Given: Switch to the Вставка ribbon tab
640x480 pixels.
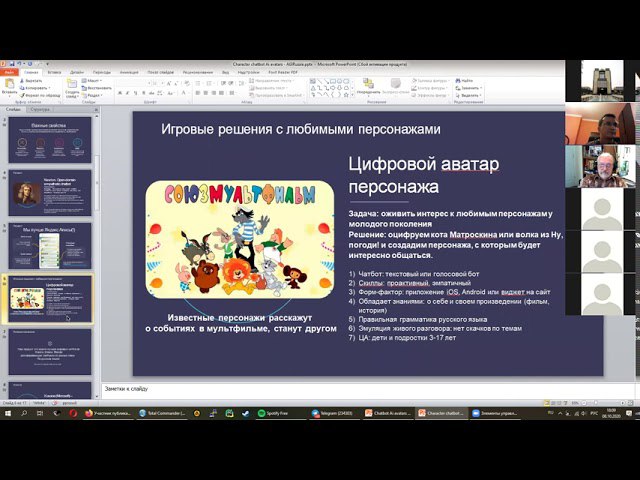Looking at the screenshot, I should click(54, 72).
